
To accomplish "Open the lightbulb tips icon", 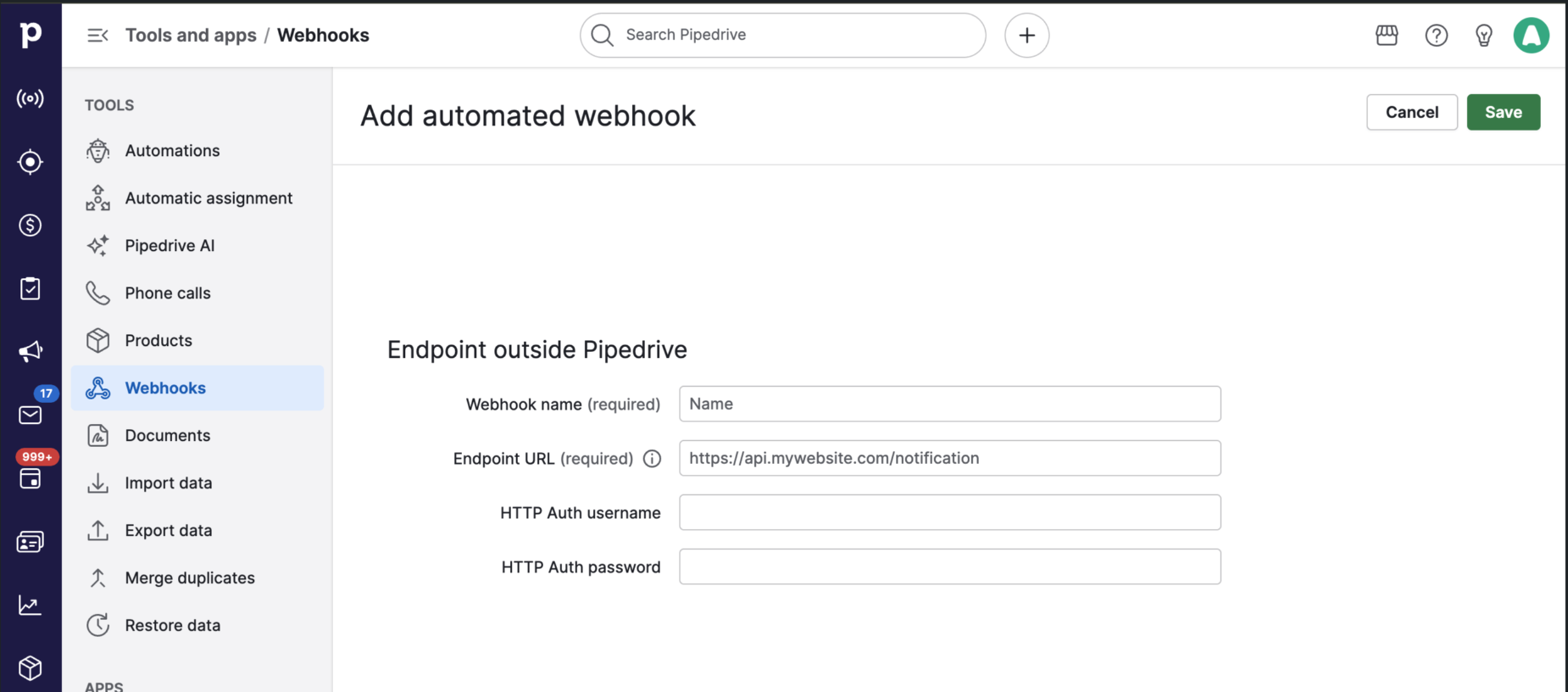I will [x=1484, y=35].
